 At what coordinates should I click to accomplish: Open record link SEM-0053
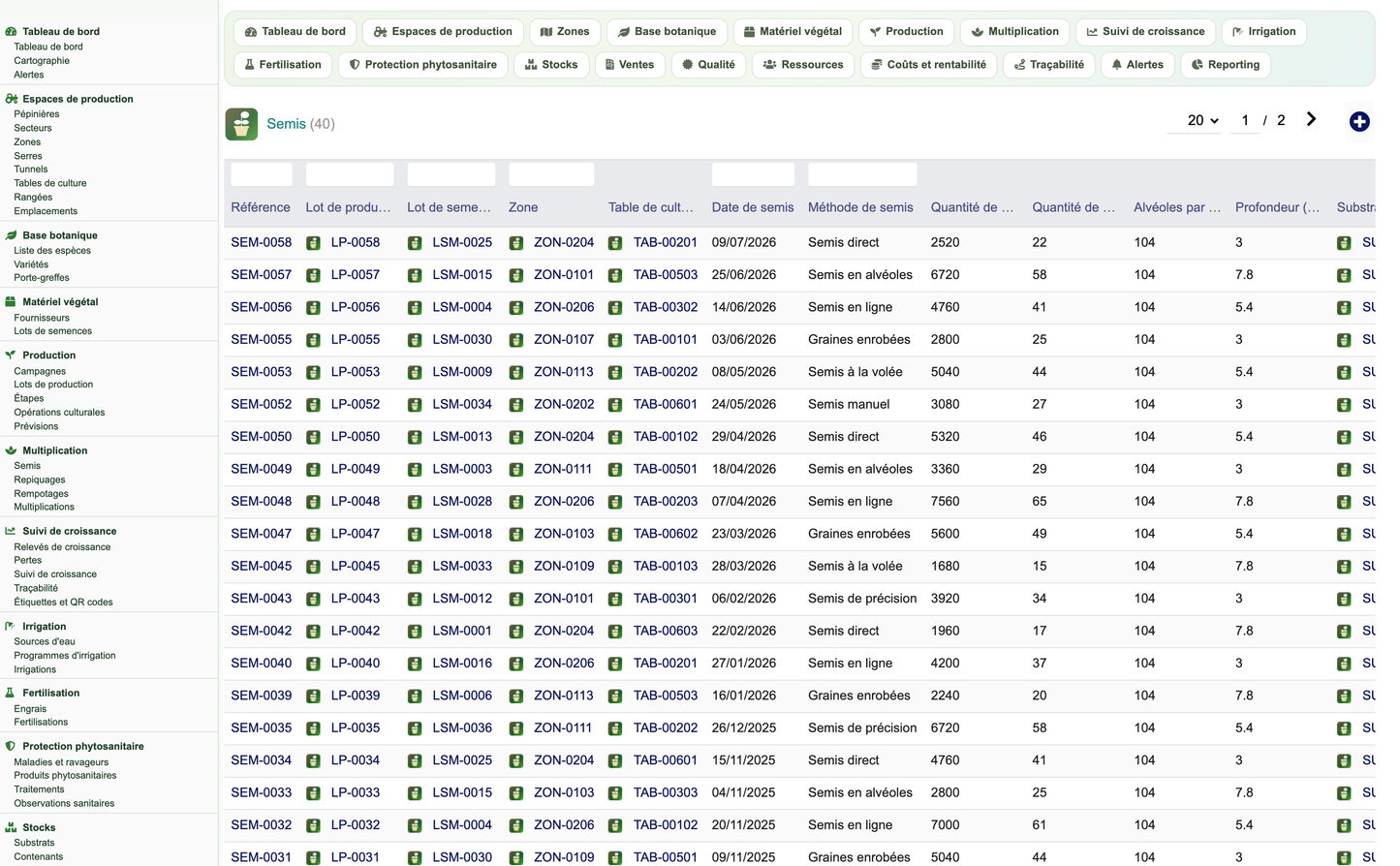261,372
